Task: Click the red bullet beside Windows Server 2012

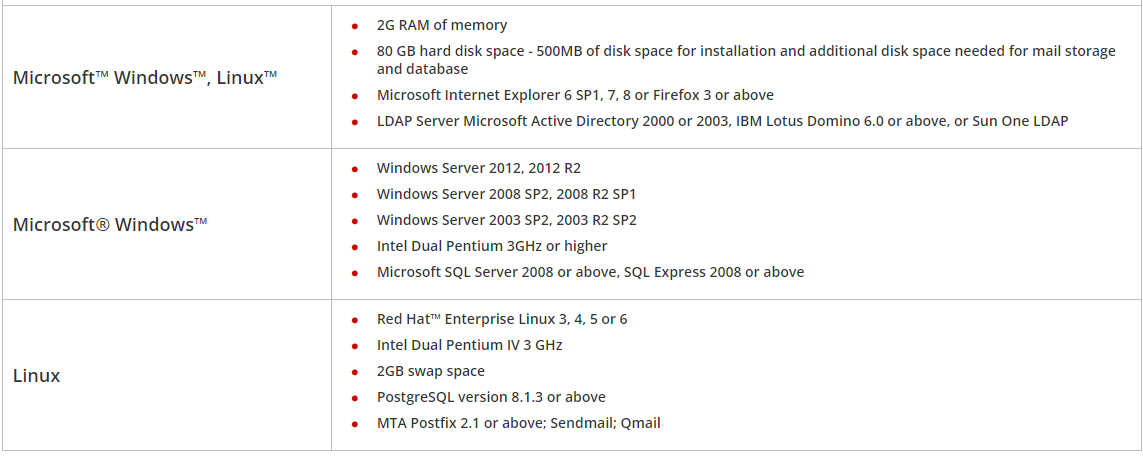Action: [x=355, y=169]
